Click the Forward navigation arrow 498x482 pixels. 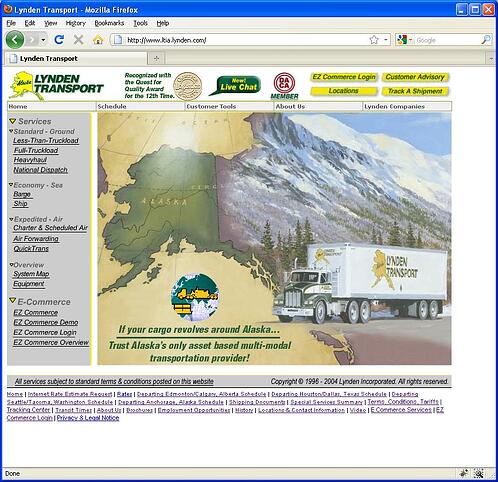(32, 40)
